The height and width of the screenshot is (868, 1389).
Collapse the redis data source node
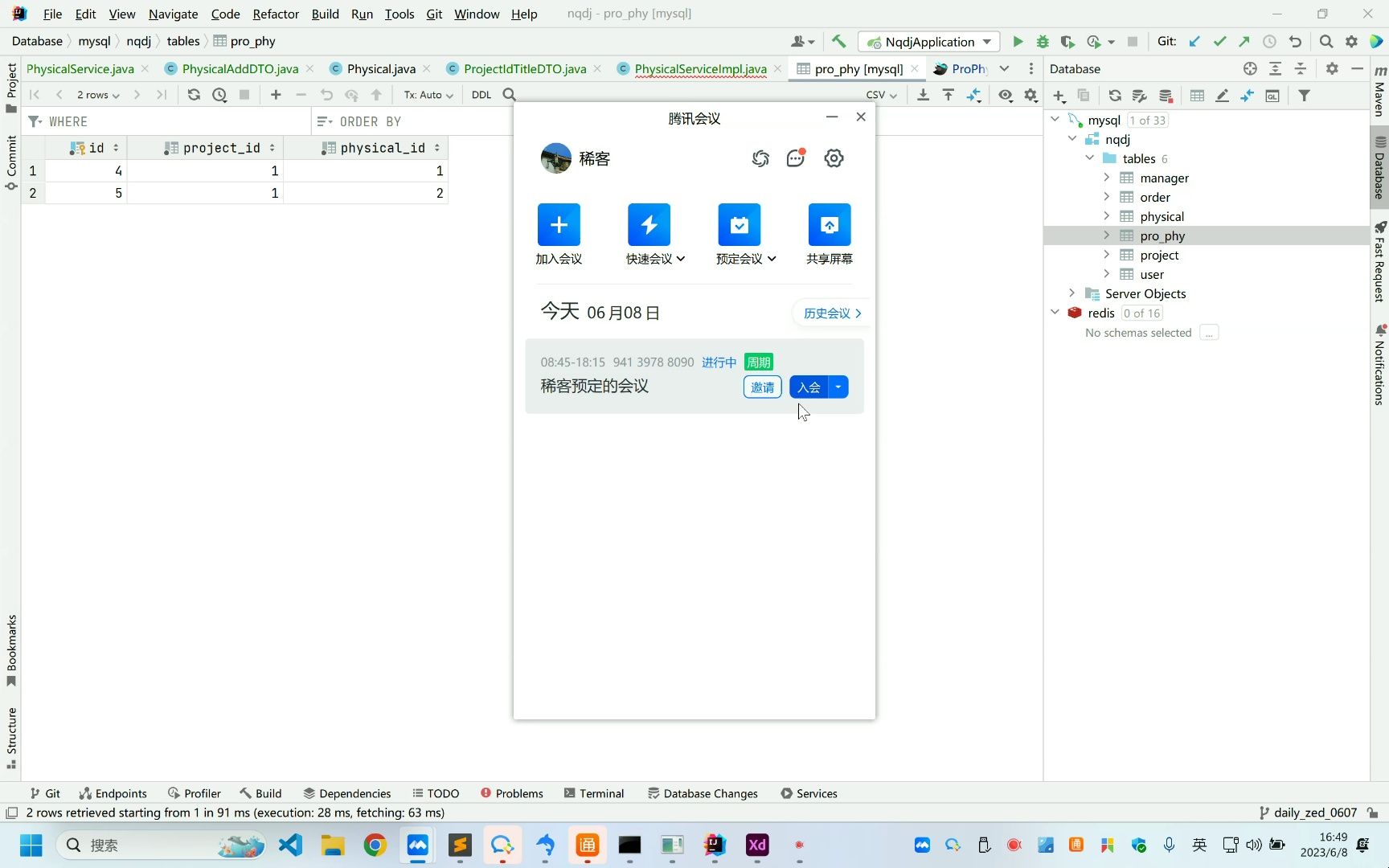click(x=1055, y=313)
